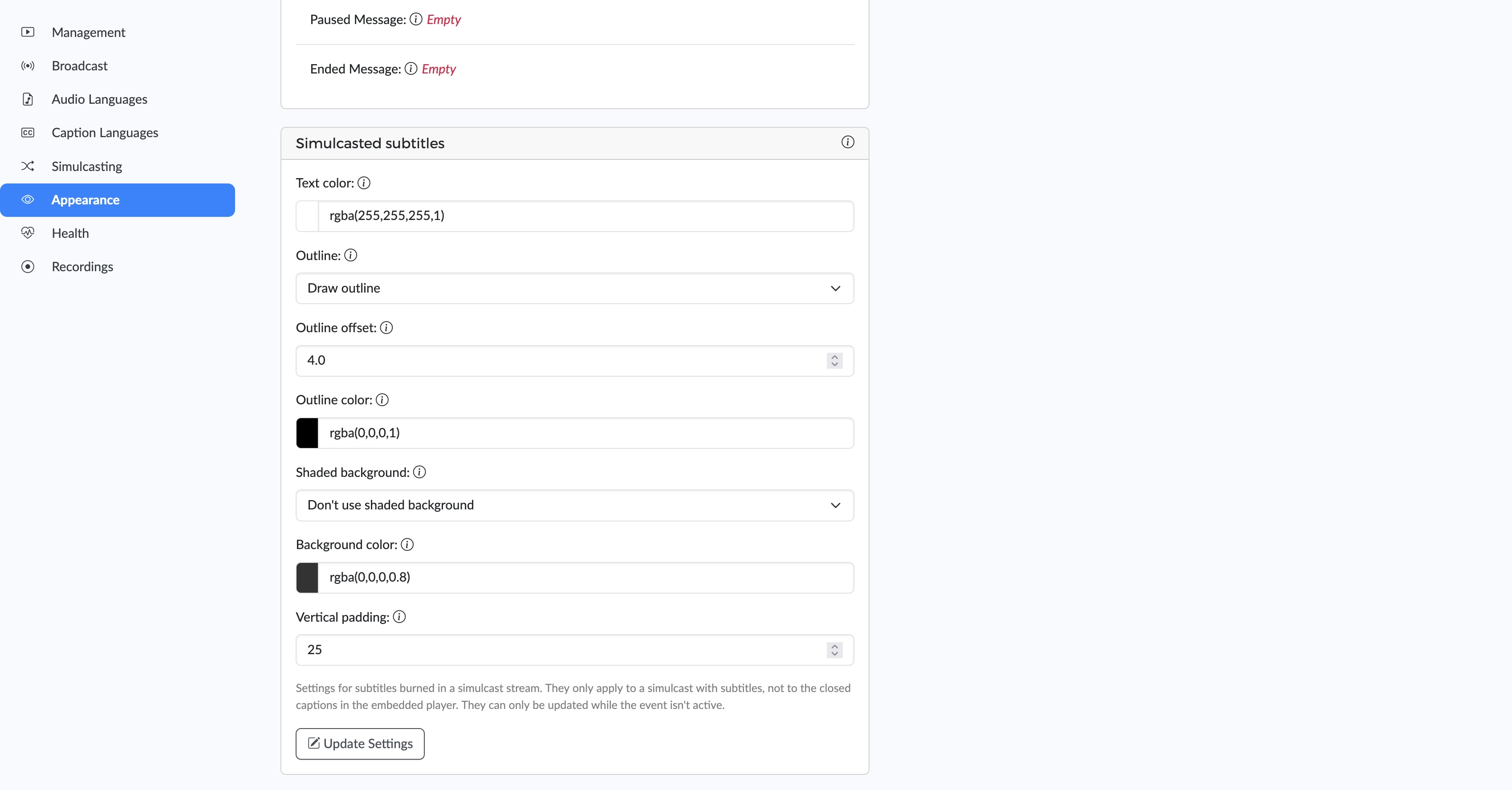The image size is (1512, 790).
Task: Click the Outline offset field showing 4.0
Action: tap(575, 360)
